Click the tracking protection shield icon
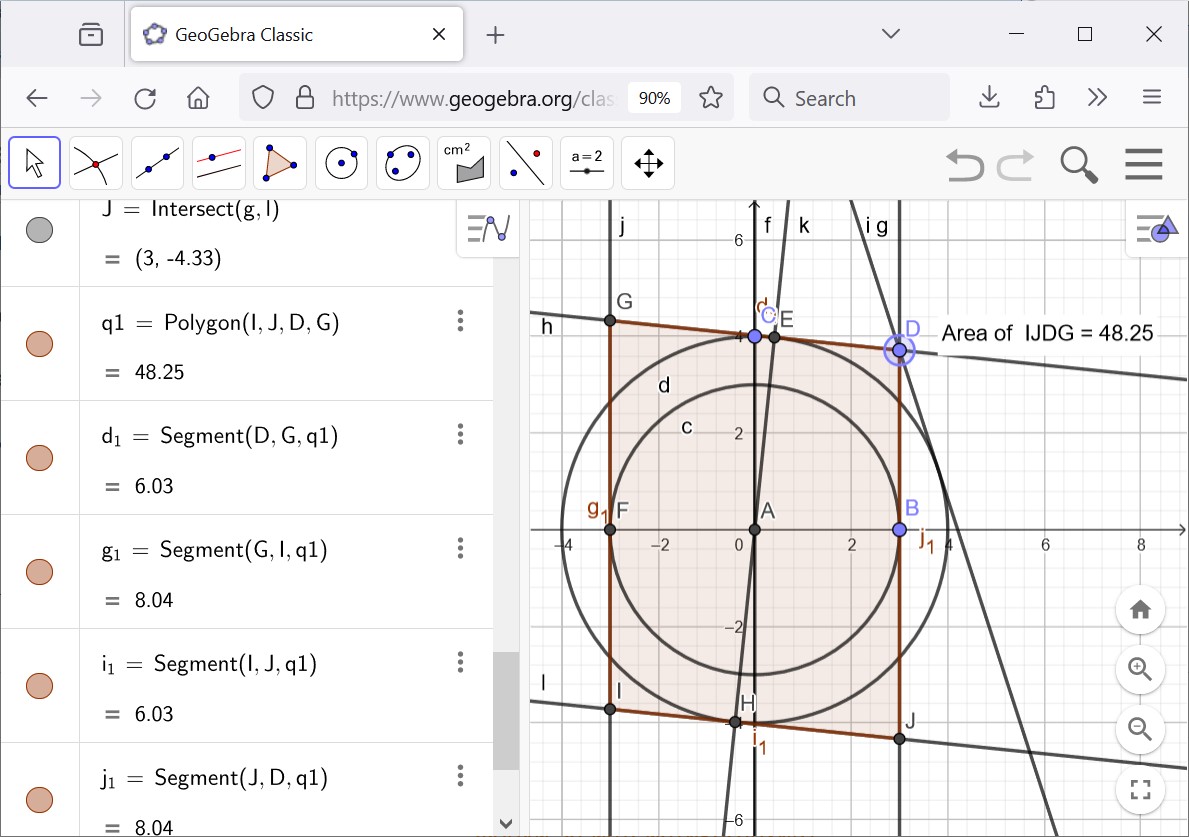The image size is (1189, 837). (263, 98)
